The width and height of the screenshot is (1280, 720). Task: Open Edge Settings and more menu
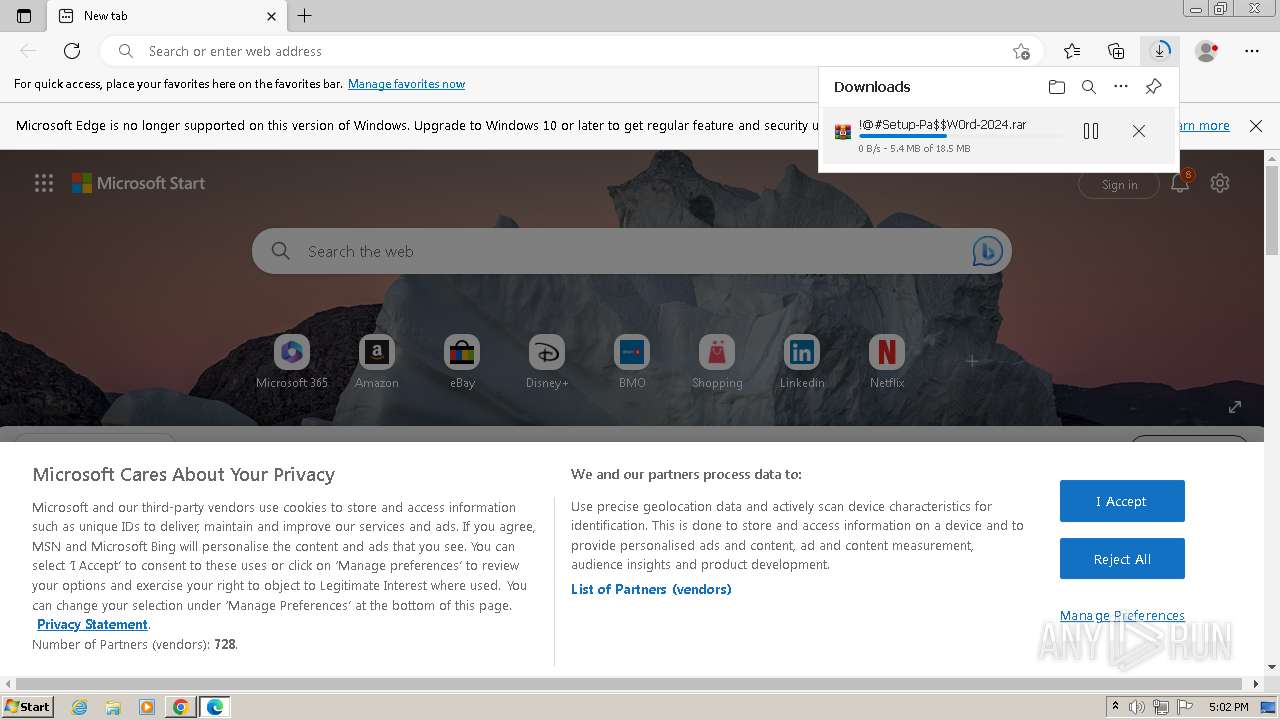(x=1252, y=51)
